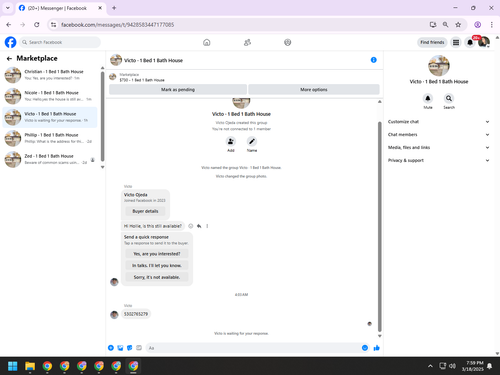Expand Chat members section
The height and width of the screenshot is (375, 500).
(x=439, y=135)
